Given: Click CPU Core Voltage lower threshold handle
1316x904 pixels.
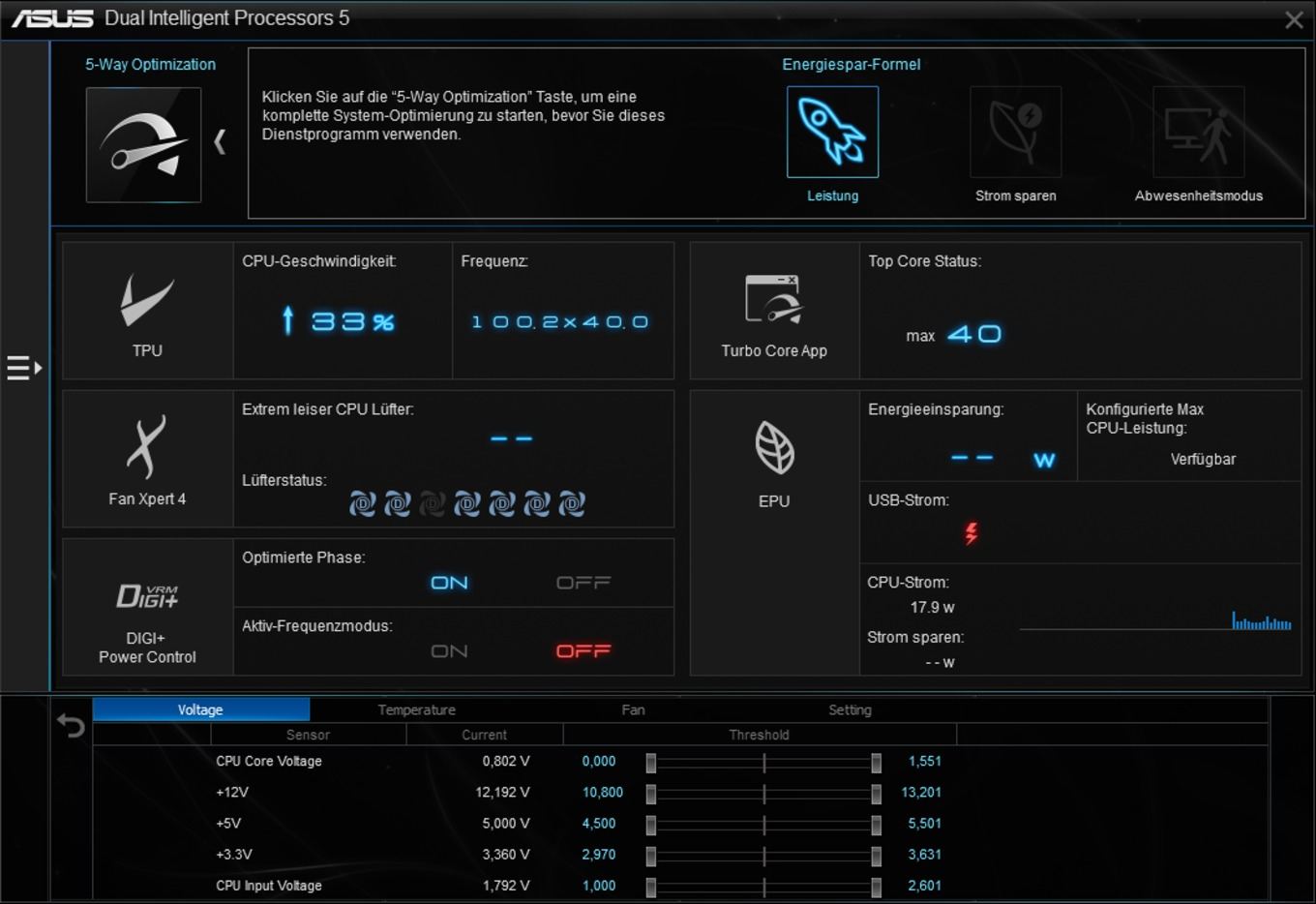Looking at the screenshot, I should coord(651,763).
